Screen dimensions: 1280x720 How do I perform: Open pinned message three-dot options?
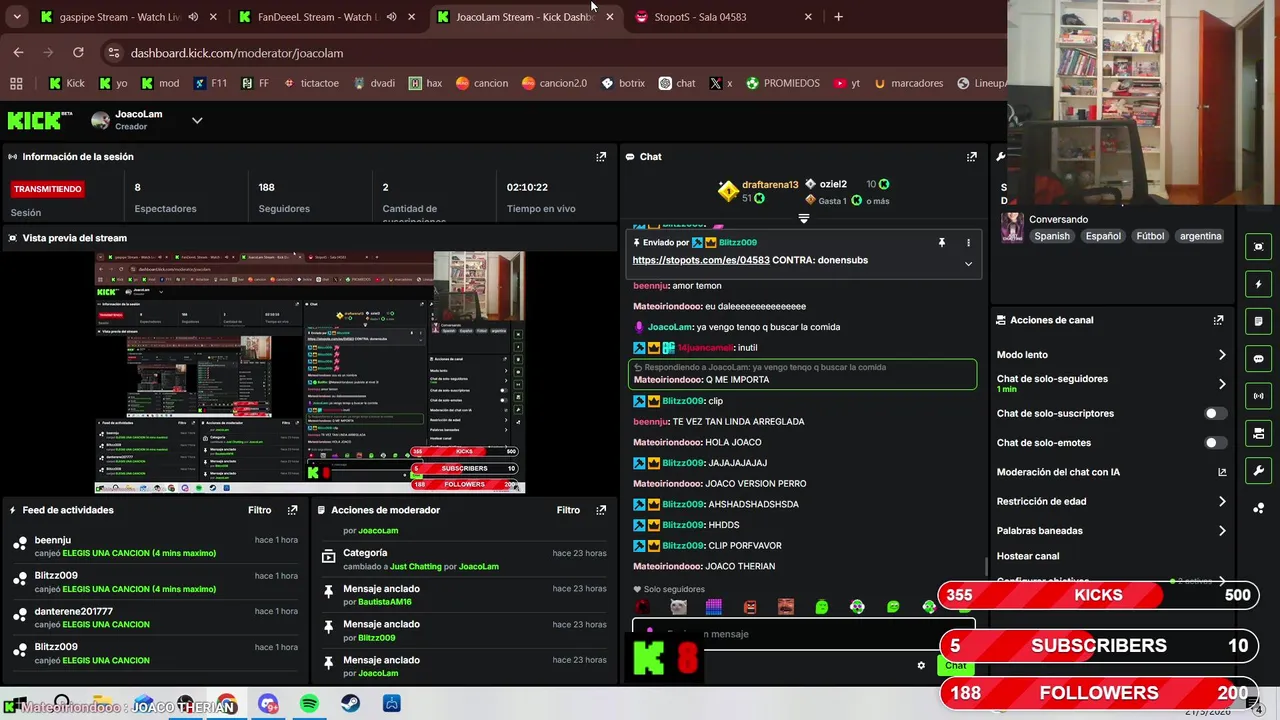[x=968, y=243]
